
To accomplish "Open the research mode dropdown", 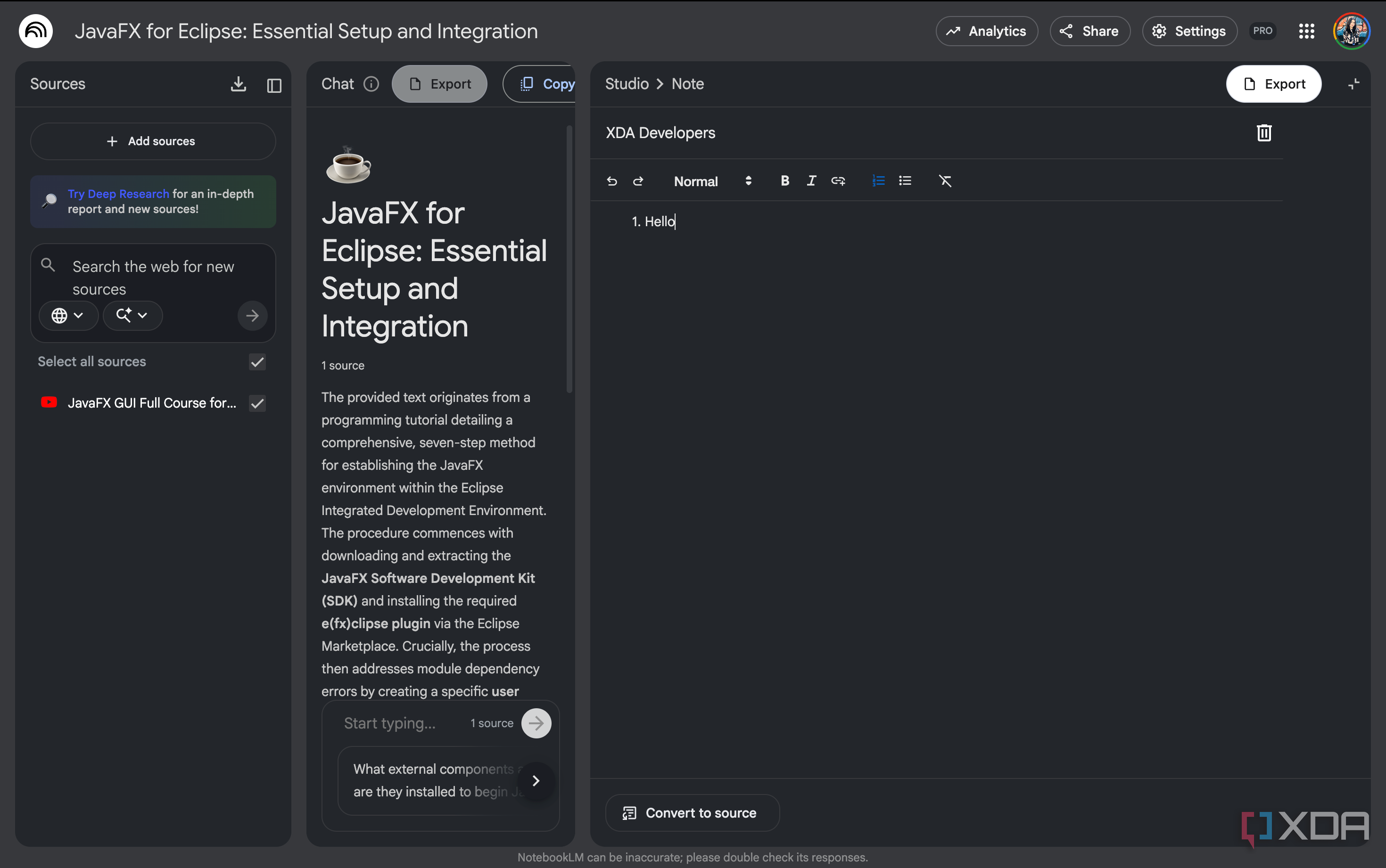I will (132, 315).
